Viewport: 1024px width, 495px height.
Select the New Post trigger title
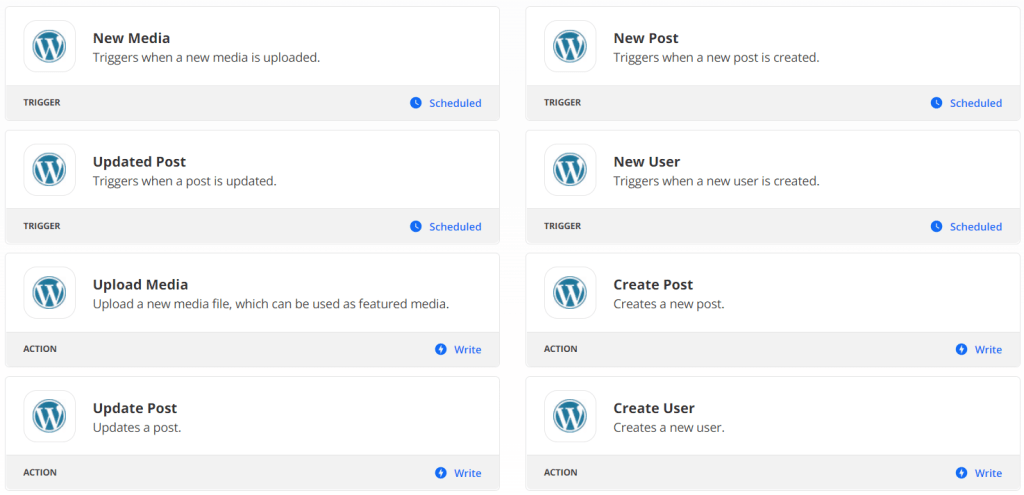click(646, 38)
